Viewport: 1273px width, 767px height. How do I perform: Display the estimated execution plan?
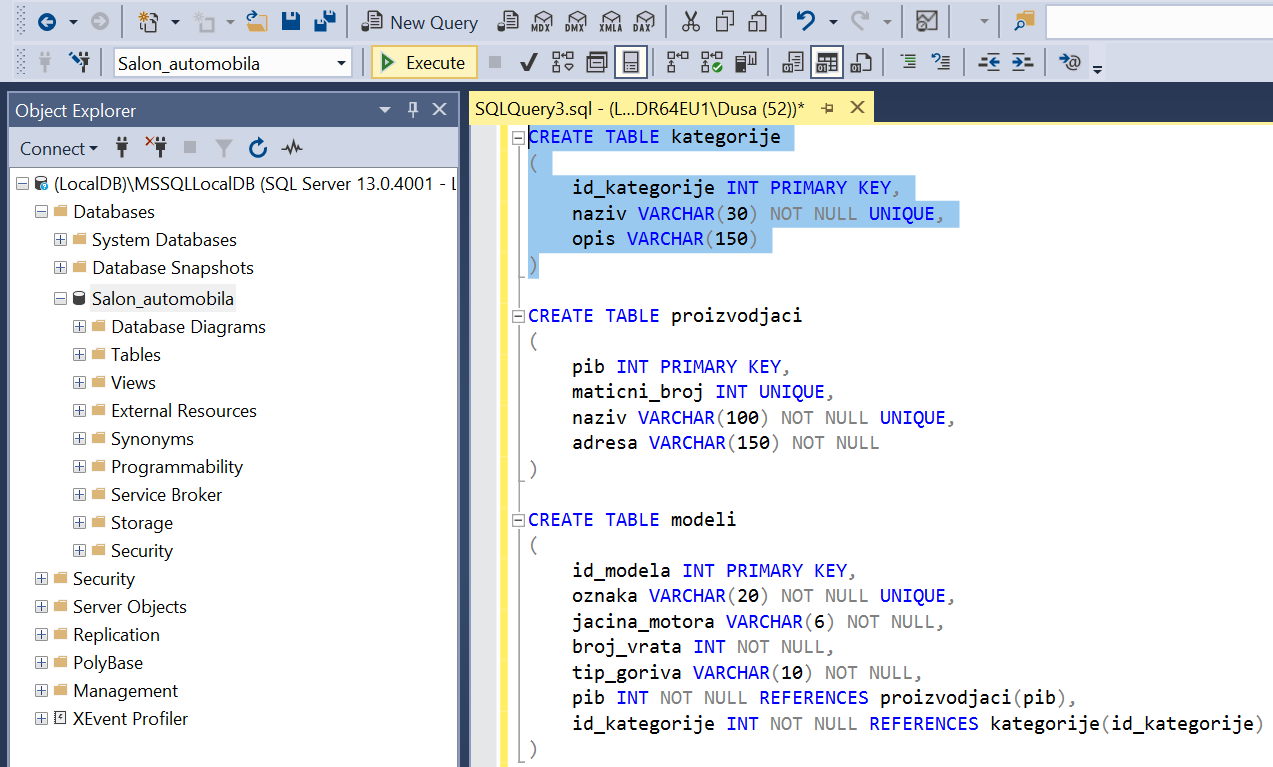[563, 63]
